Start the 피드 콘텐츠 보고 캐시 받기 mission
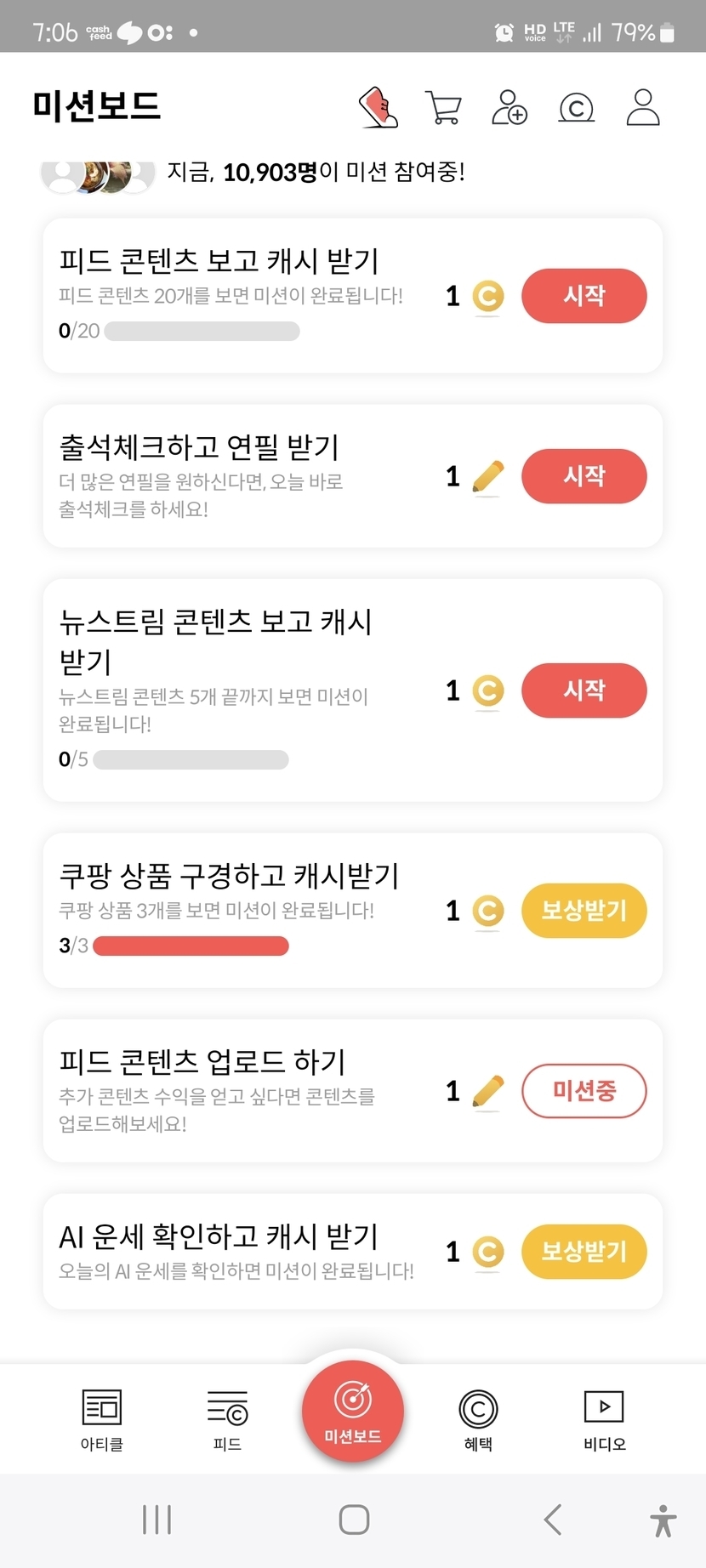This screenshot has width=706, height=1568. 584,296
